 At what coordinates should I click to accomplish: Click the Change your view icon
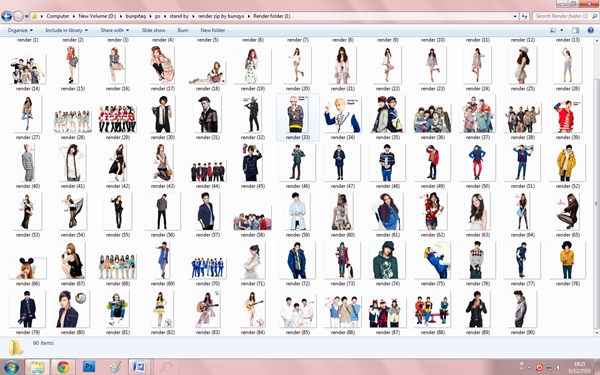(553, 30)
